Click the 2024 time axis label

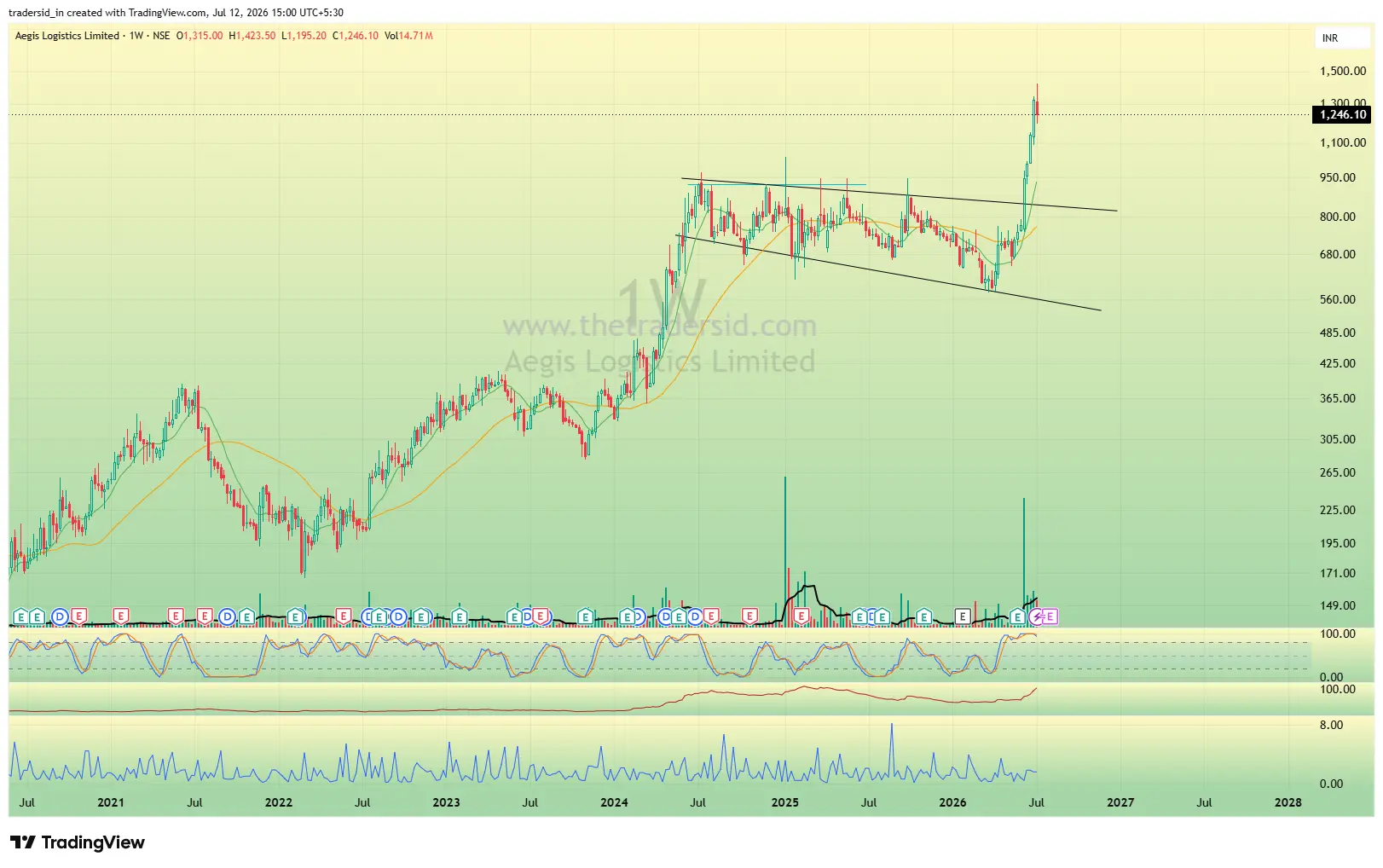pyautogui.click(x=614, y=802)
